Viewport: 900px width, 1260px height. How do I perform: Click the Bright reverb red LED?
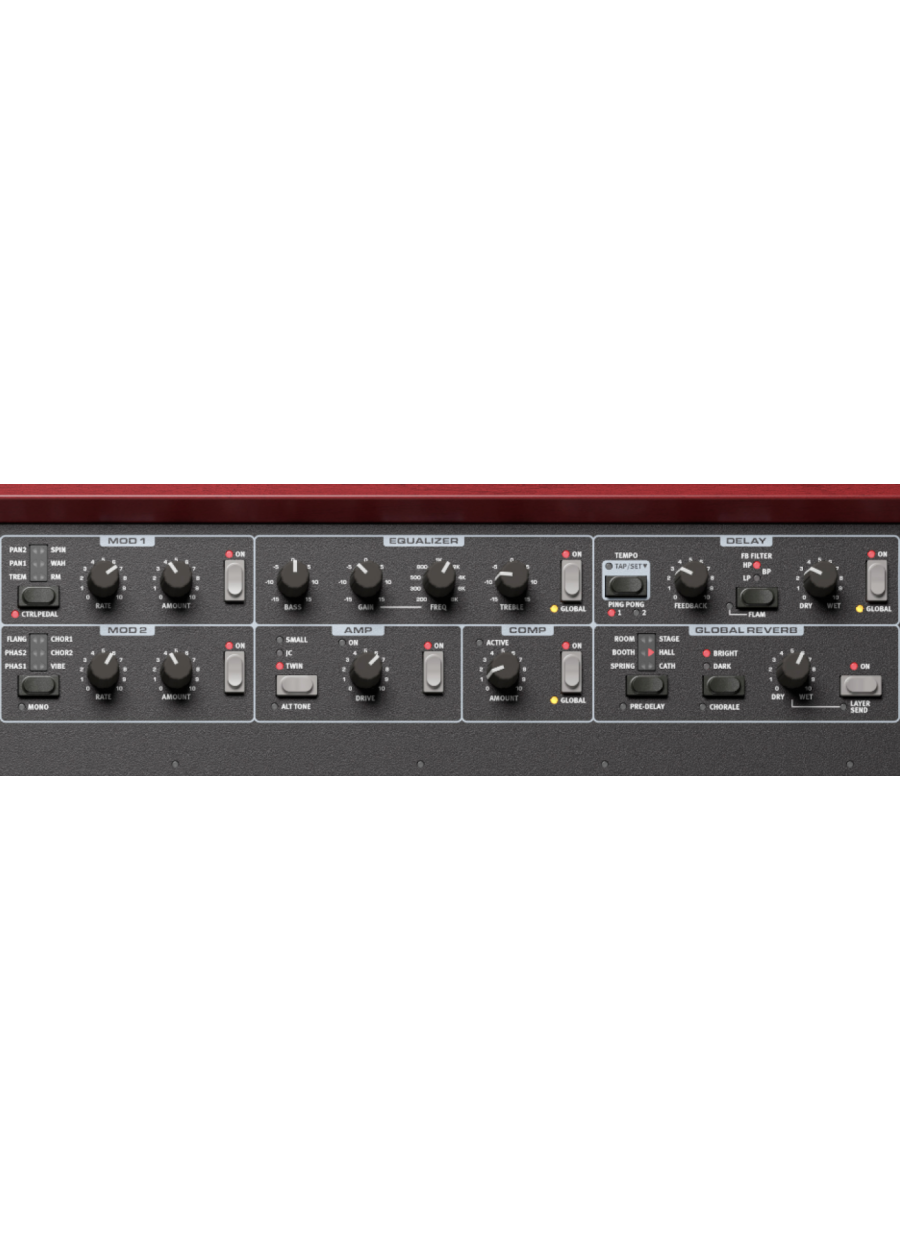pyautogui.click(x=706, y=653)
